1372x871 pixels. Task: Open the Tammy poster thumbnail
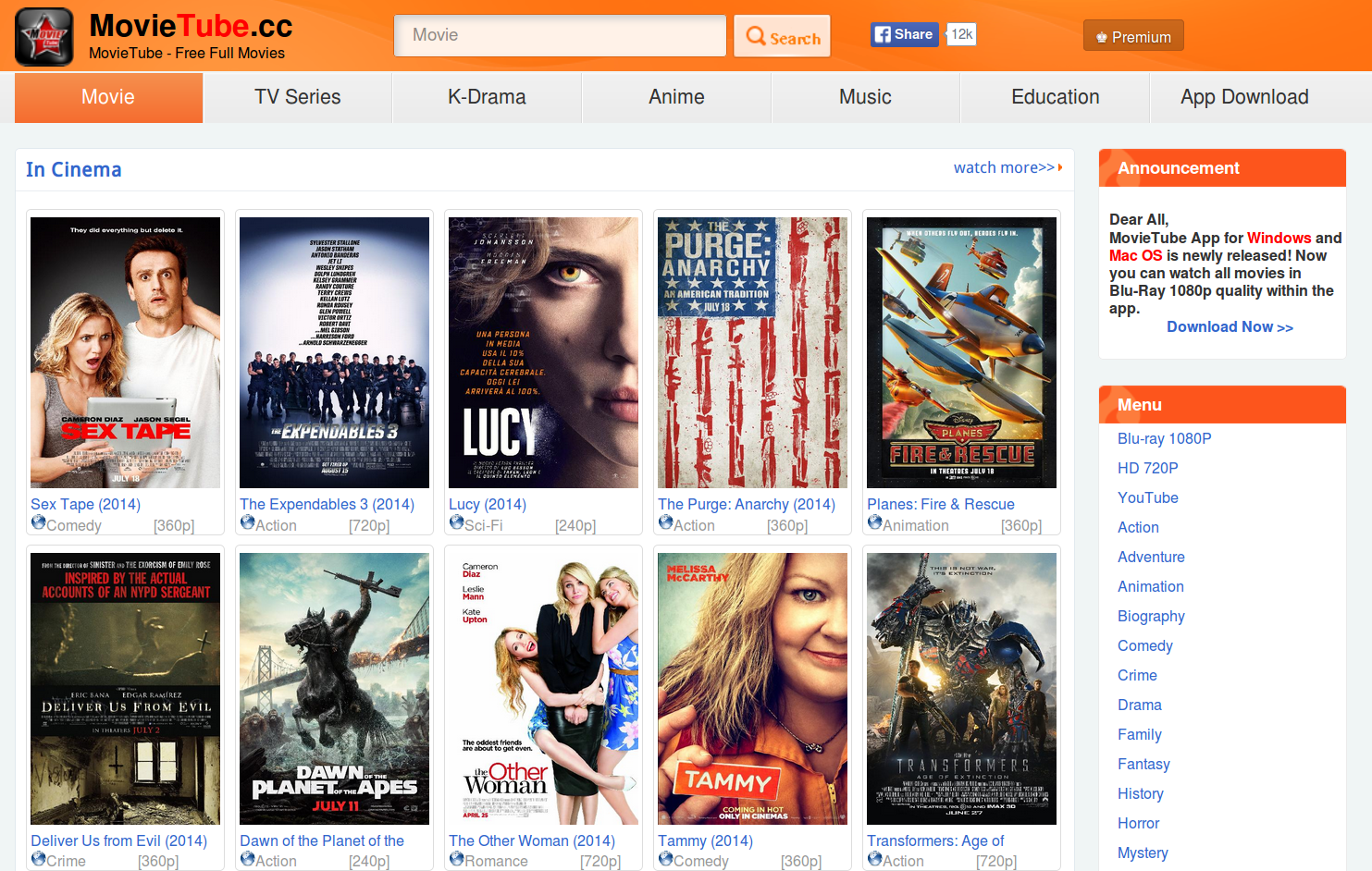click(753, 689)
